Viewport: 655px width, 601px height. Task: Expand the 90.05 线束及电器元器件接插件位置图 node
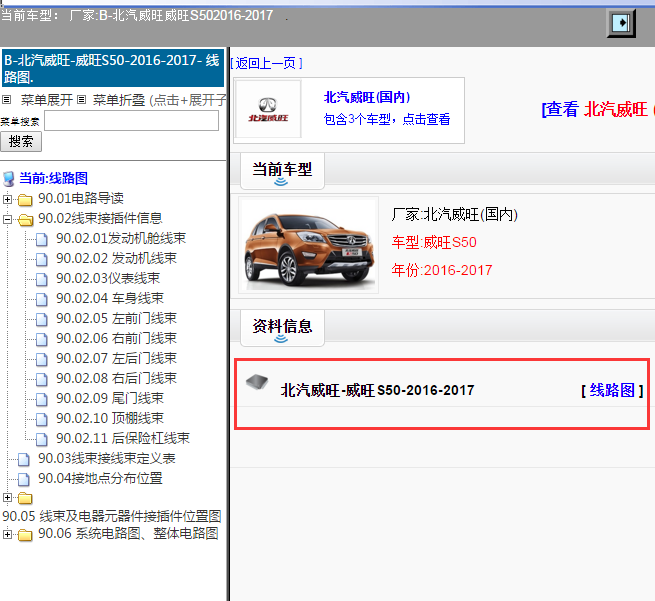pyautogui.click(x=7, y=497)
